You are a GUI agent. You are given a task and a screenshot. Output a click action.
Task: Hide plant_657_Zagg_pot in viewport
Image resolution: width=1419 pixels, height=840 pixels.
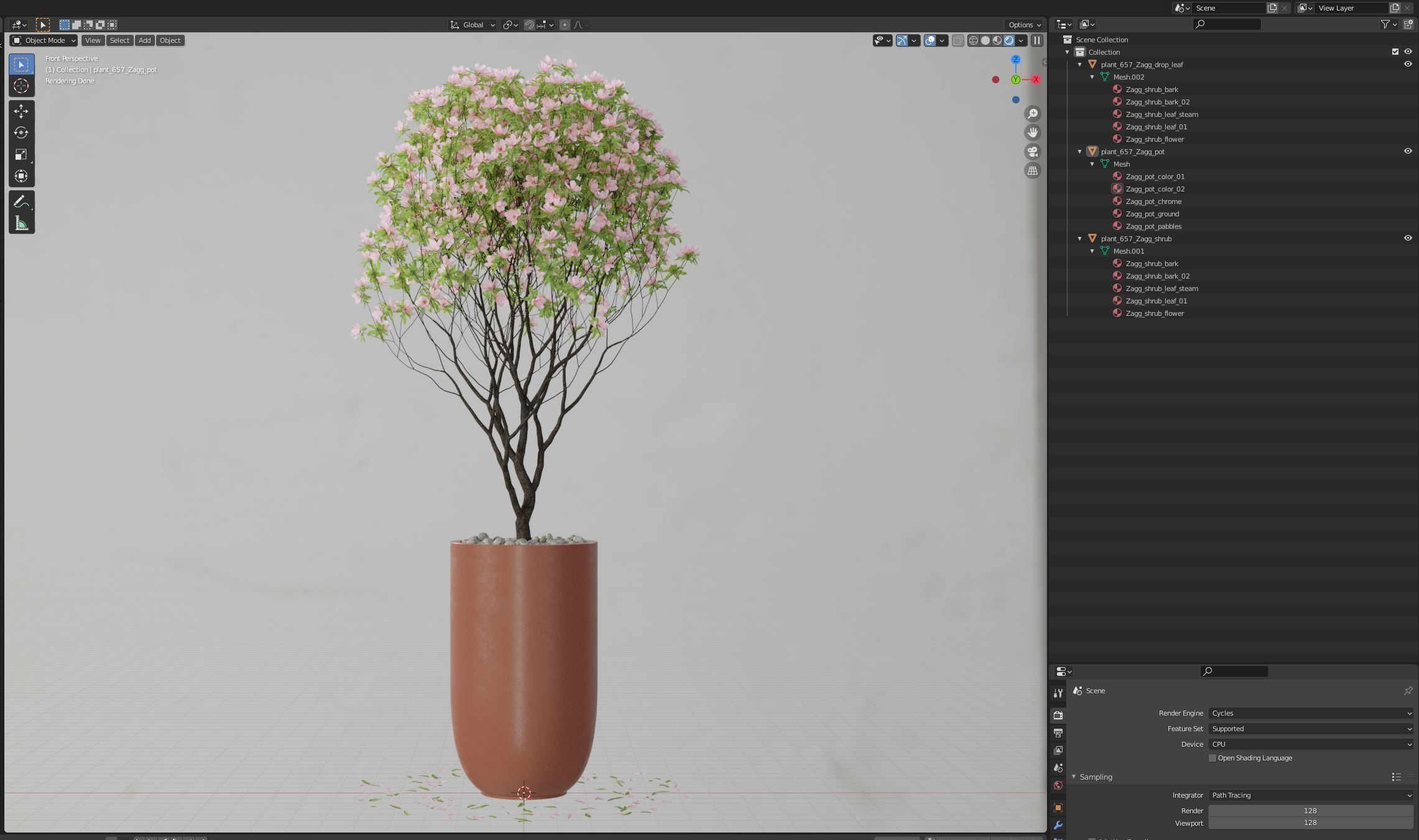[x=1408, y=151]
